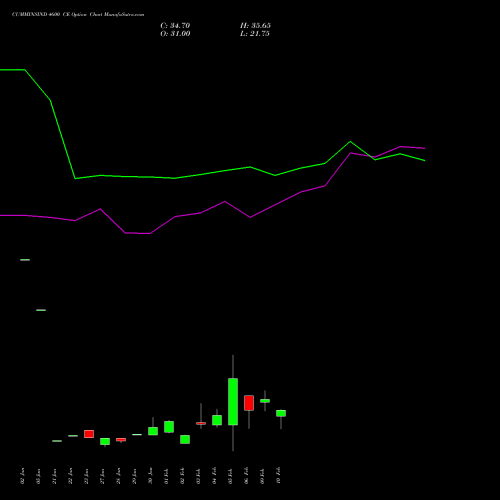
Task: Select the green candle for 01 Feb
Action: [169, 427]
